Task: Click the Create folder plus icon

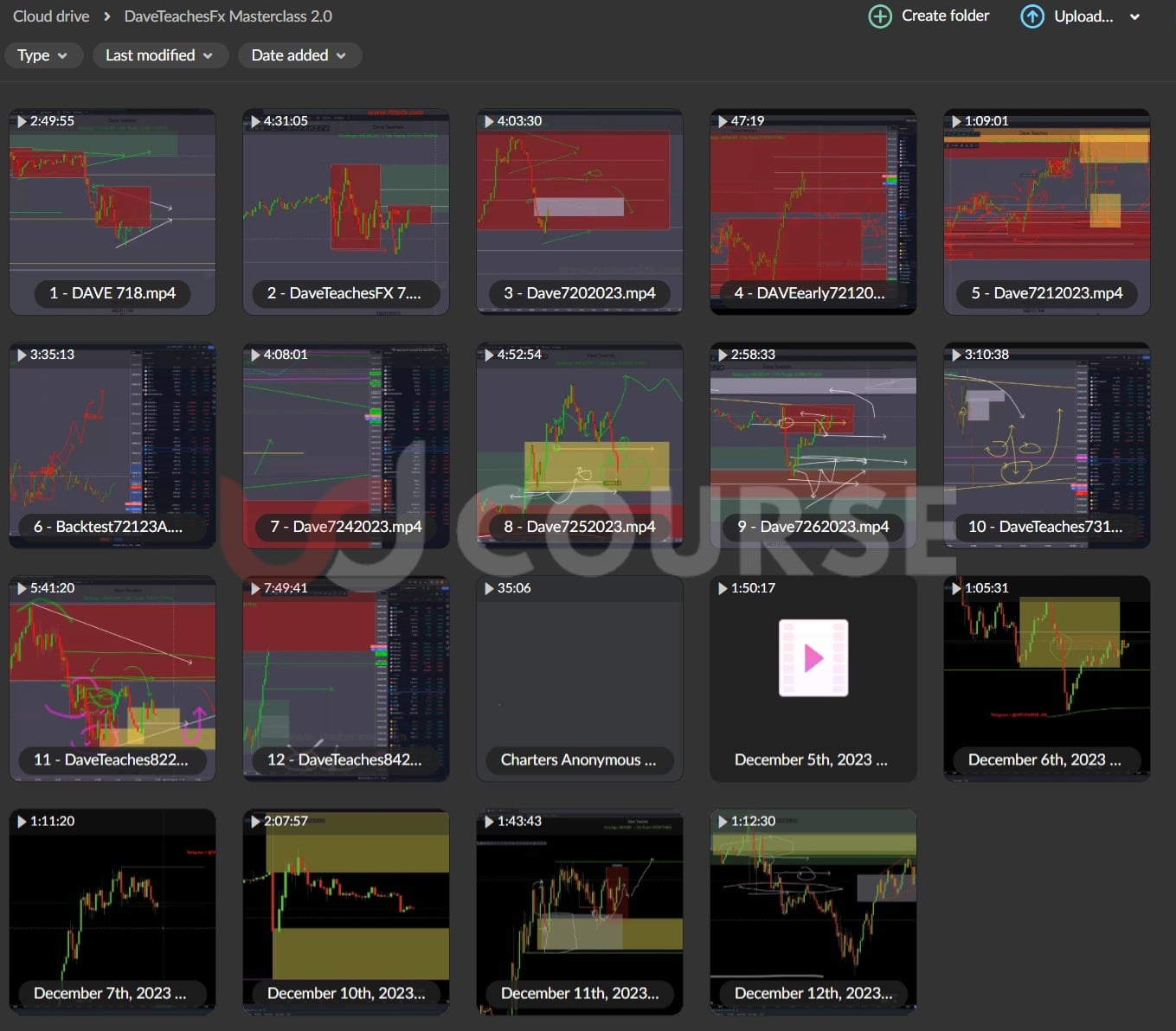Action: pyautogui.click(x=879, y=16)
